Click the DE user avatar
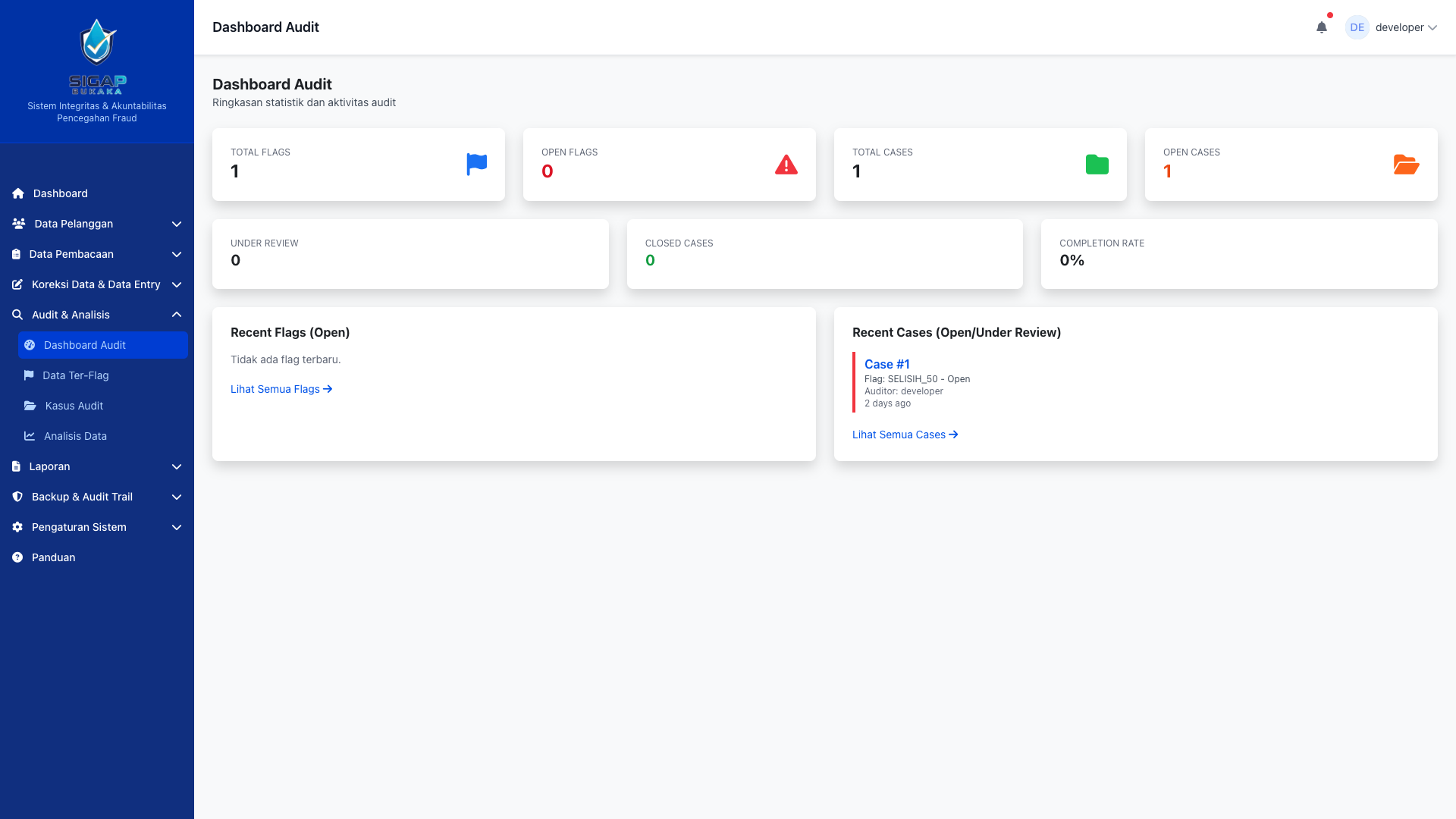This screenshot has height=819, width=1456. coord(1357,27)
